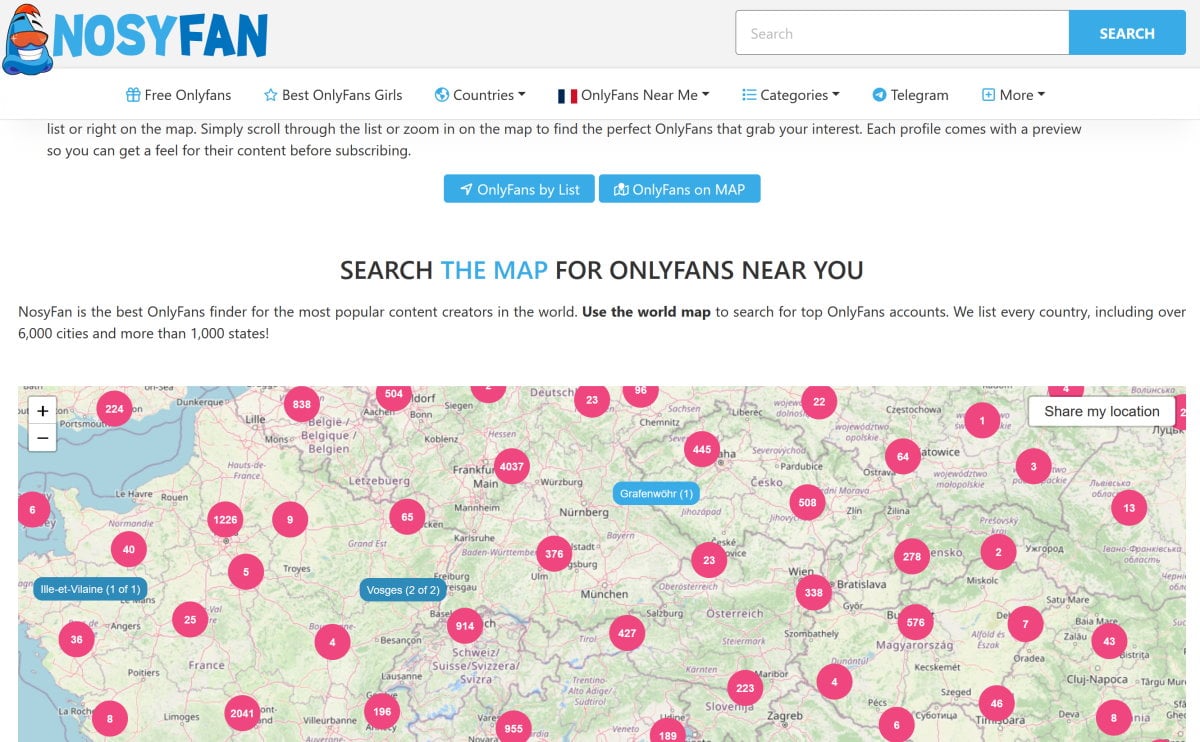
Task: Select the 43 cluster marker
Action: pos(1109,640)
